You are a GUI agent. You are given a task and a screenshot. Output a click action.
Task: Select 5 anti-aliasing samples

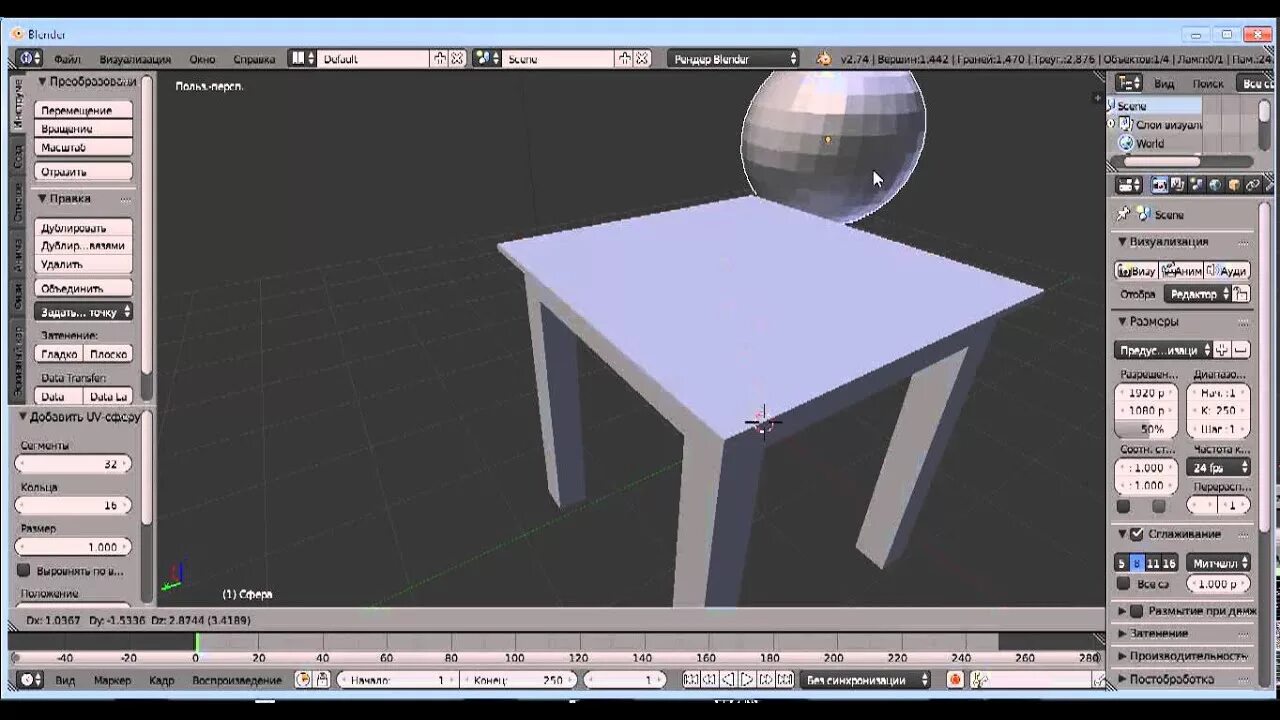click(x=1122, y=563)
